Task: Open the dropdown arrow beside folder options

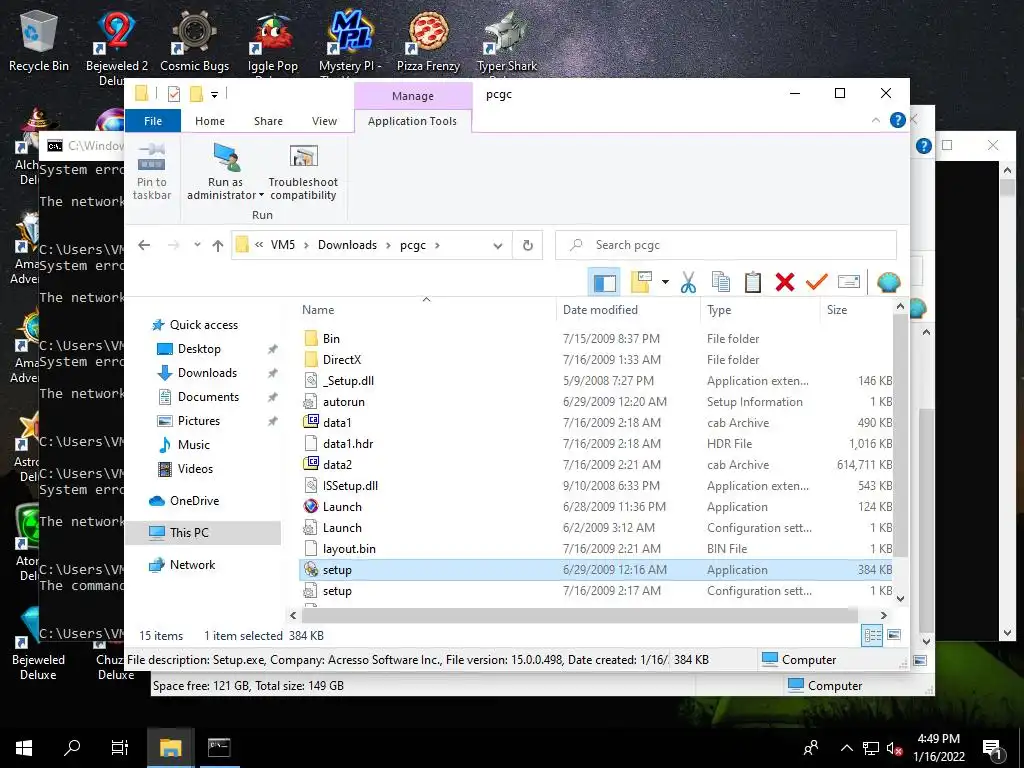Action: coord(665,282)
